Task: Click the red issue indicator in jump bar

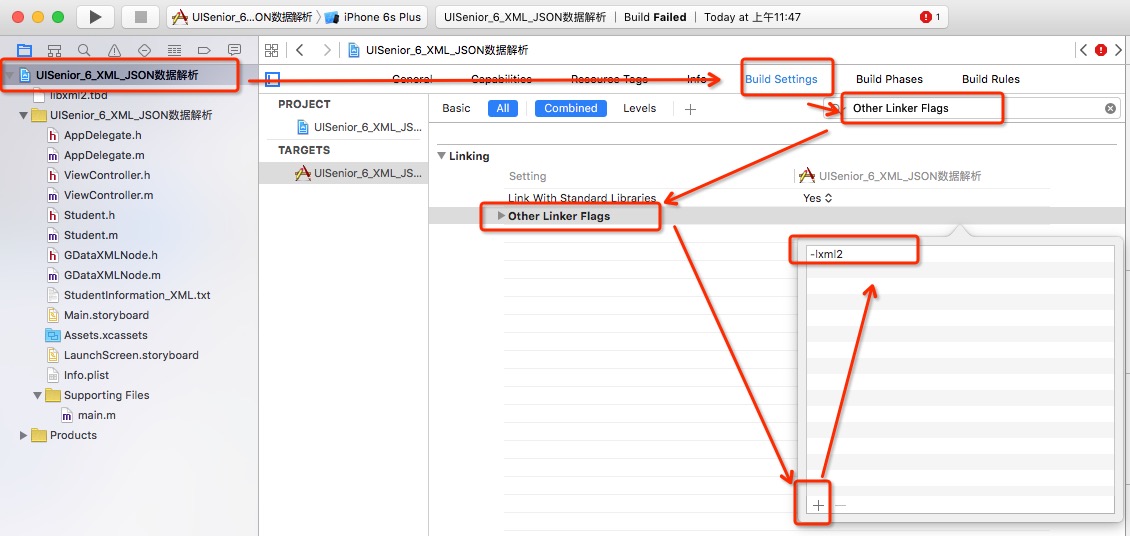Action: click(1100, 50)
